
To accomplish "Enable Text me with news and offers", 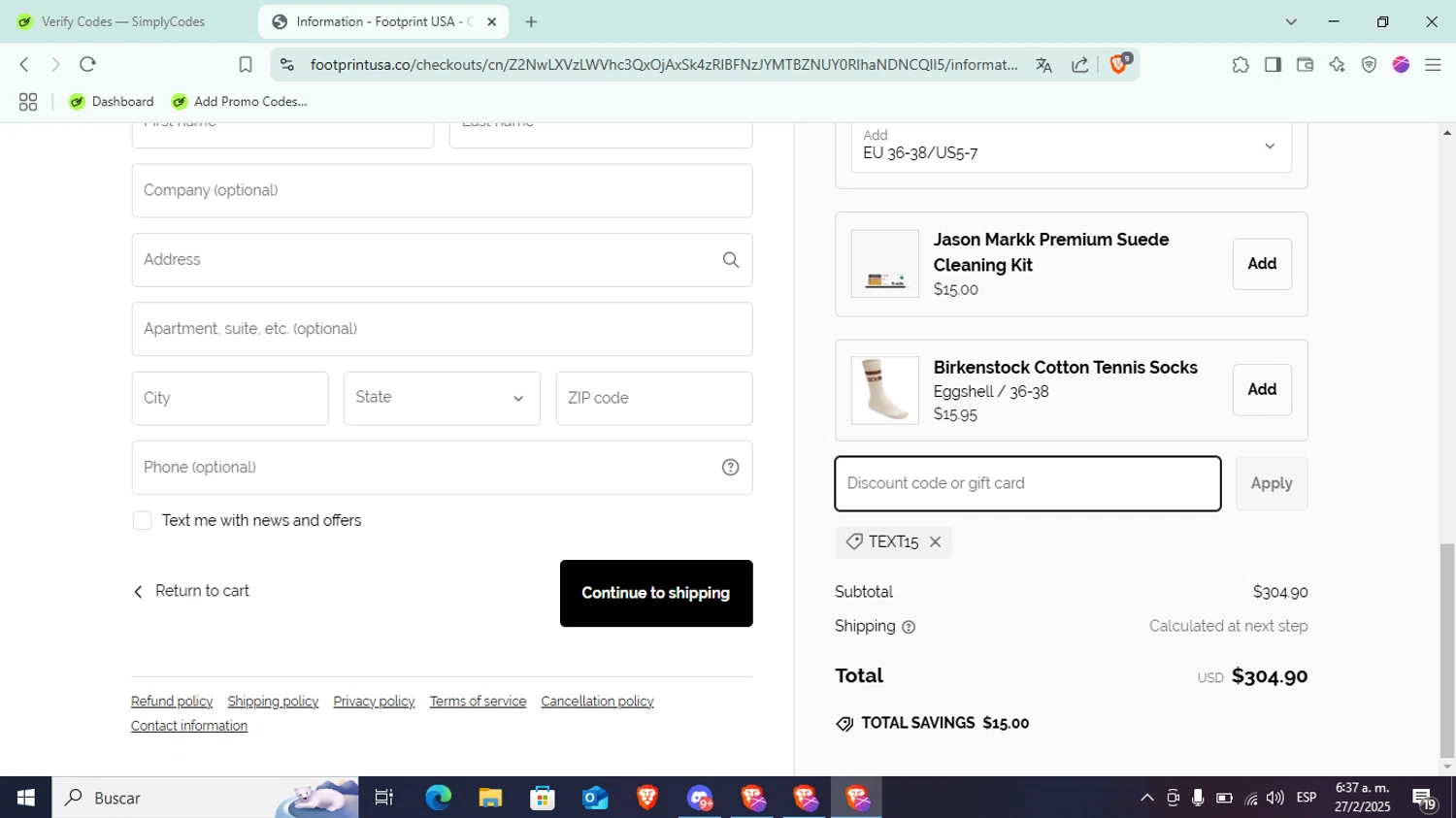I will coord(143,521).
